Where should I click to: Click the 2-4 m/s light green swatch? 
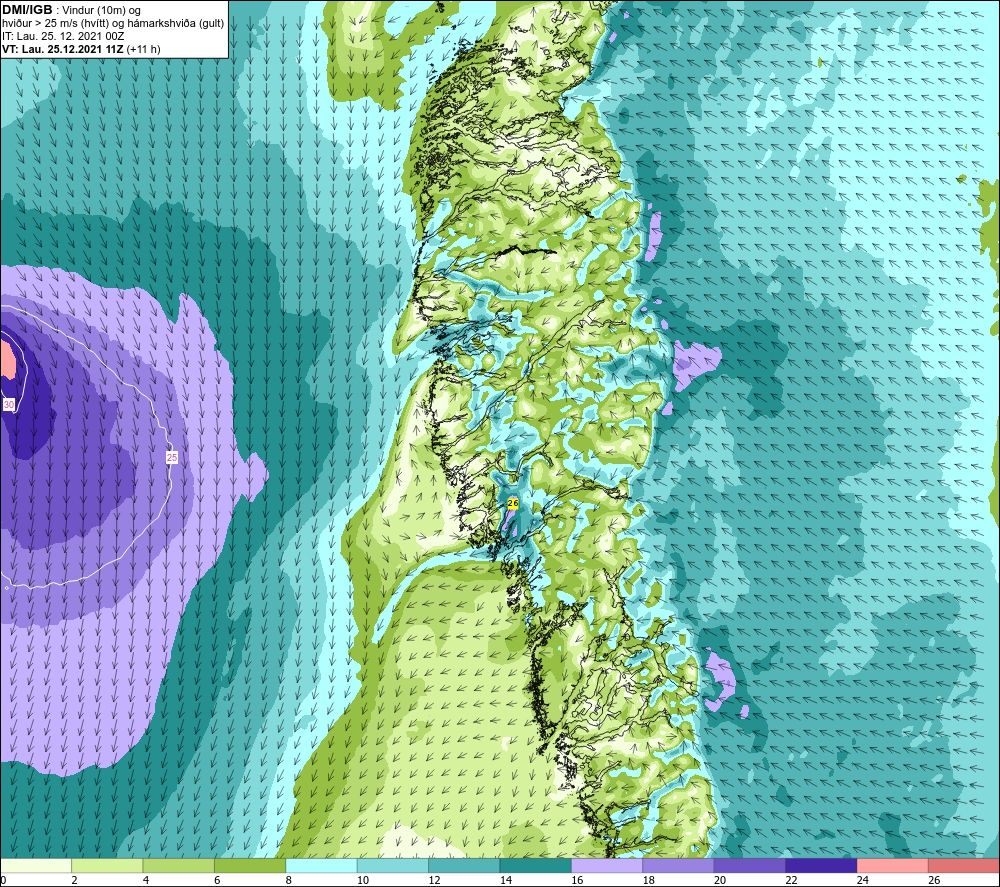click(x=107, y=865)
